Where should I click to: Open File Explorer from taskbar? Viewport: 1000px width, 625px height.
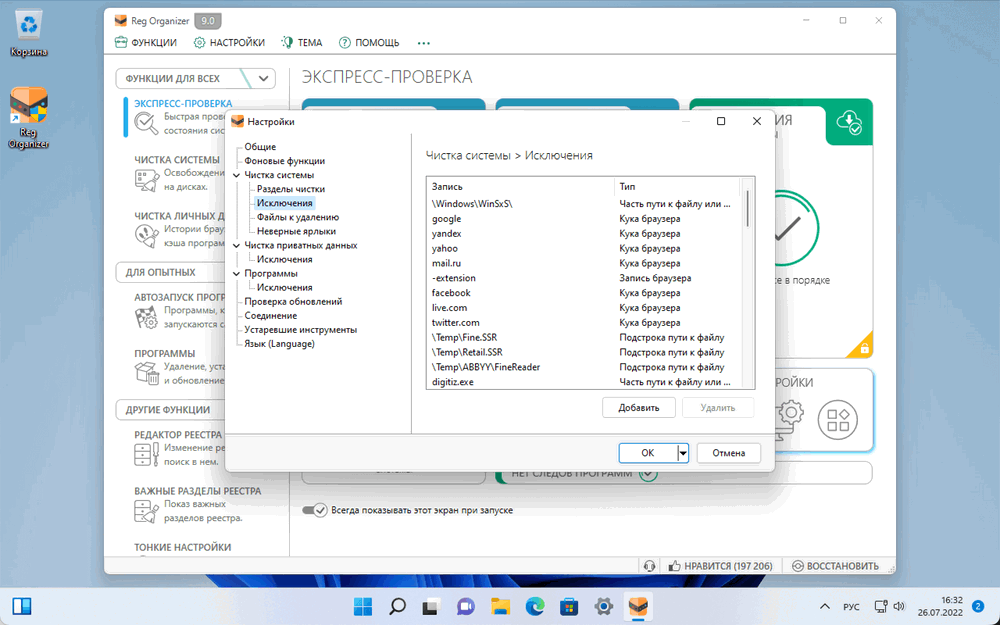(x=501, y=607)
